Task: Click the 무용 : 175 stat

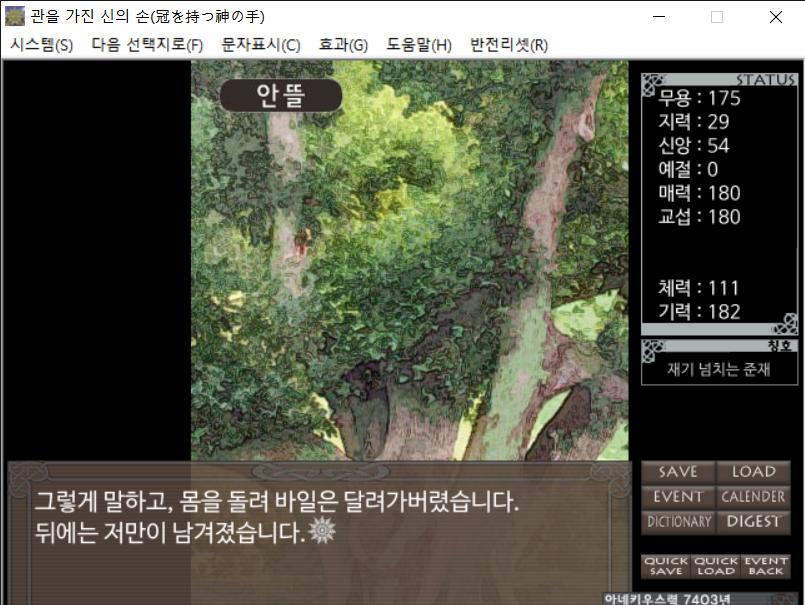Action: pyautogui.click(x=699, y=98)
